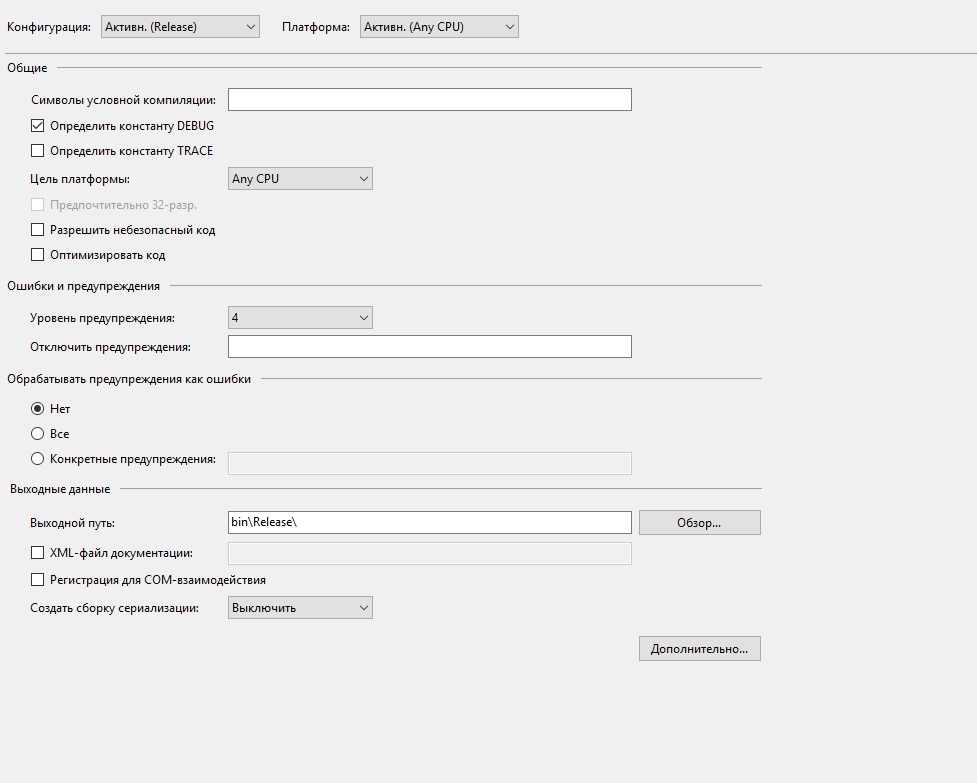Click the Выходной путь field with bin\Release\

pos(429,523)
